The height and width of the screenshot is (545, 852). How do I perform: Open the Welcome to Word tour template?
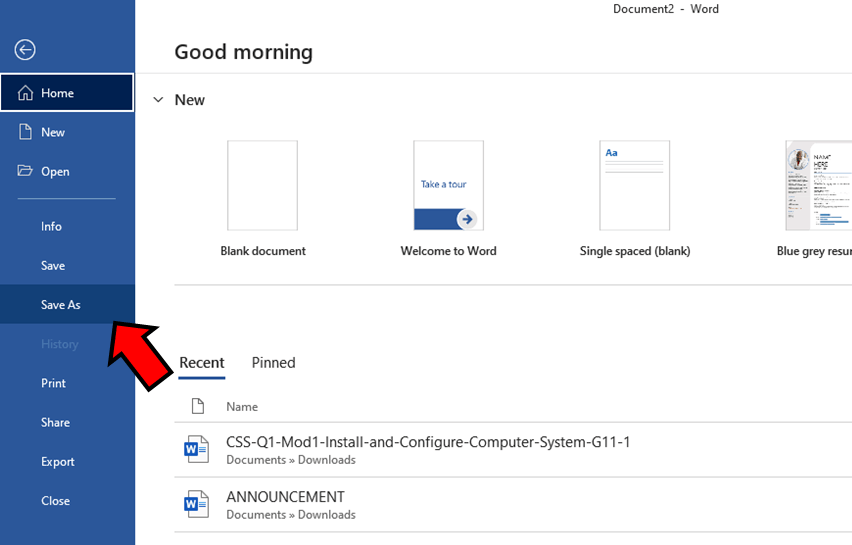coord(448,185)
